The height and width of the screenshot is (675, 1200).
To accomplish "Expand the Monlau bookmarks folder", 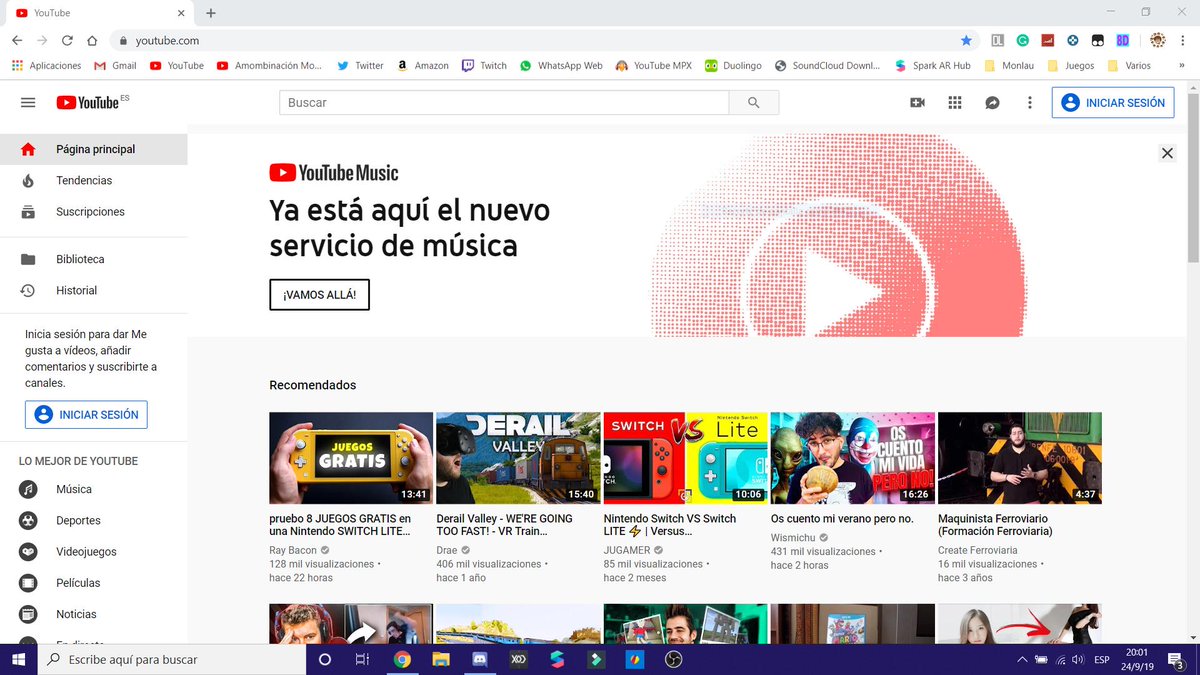I will click(x=1008, y=65).
